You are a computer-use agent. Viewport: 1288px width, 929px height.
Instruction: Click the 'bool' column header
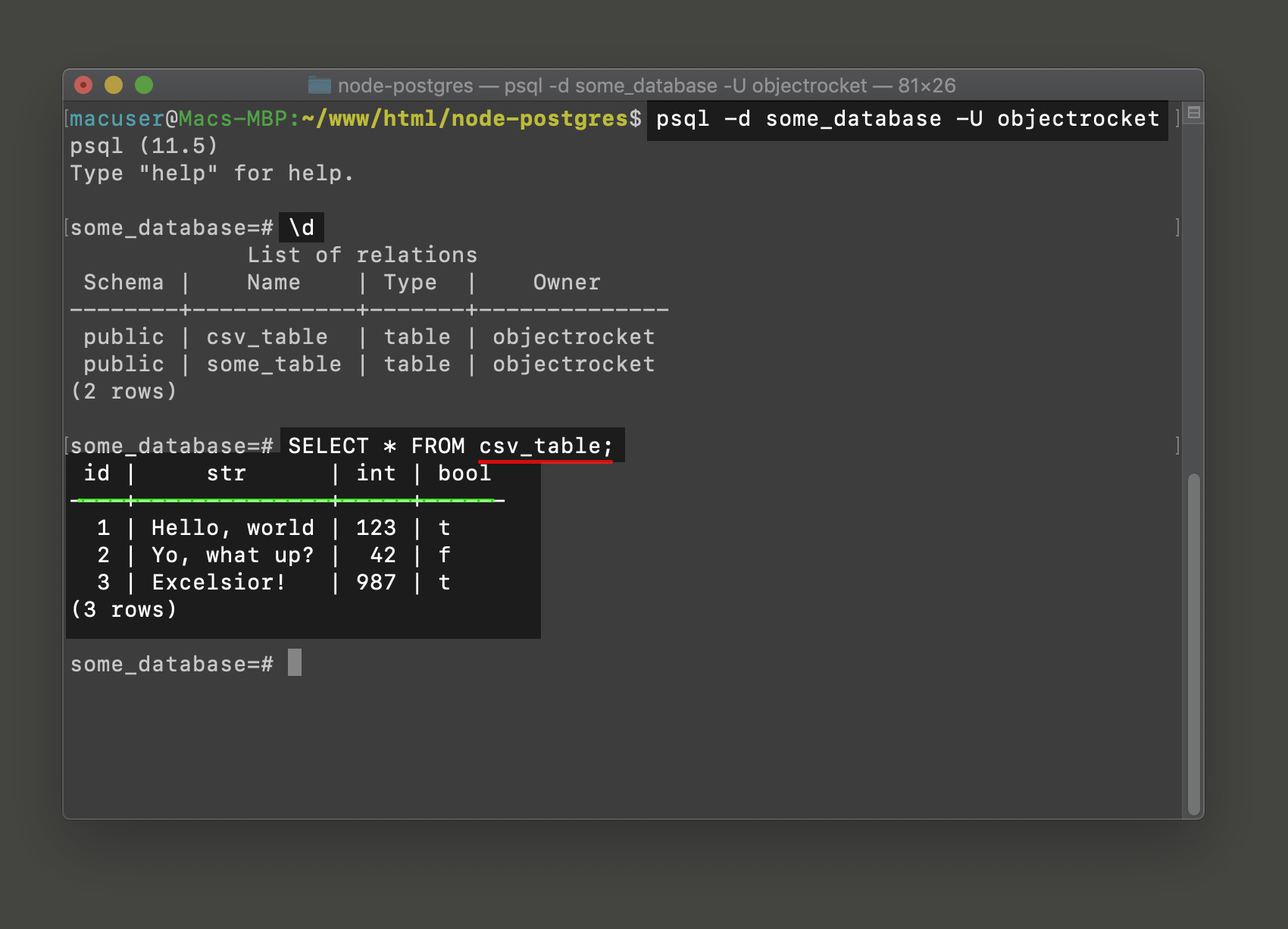coord(464,474)
